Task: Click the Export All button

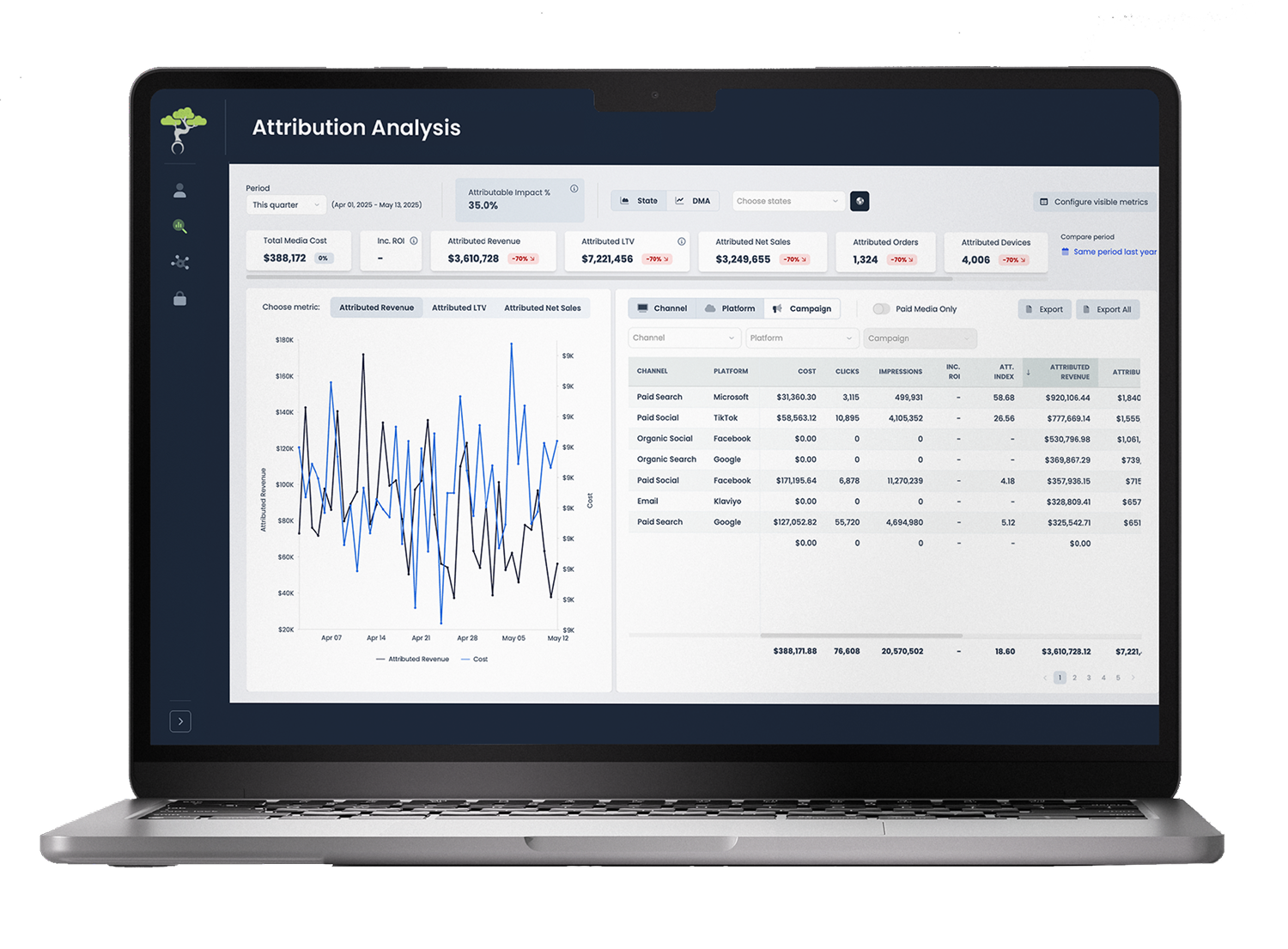Action: point(1108,309)
